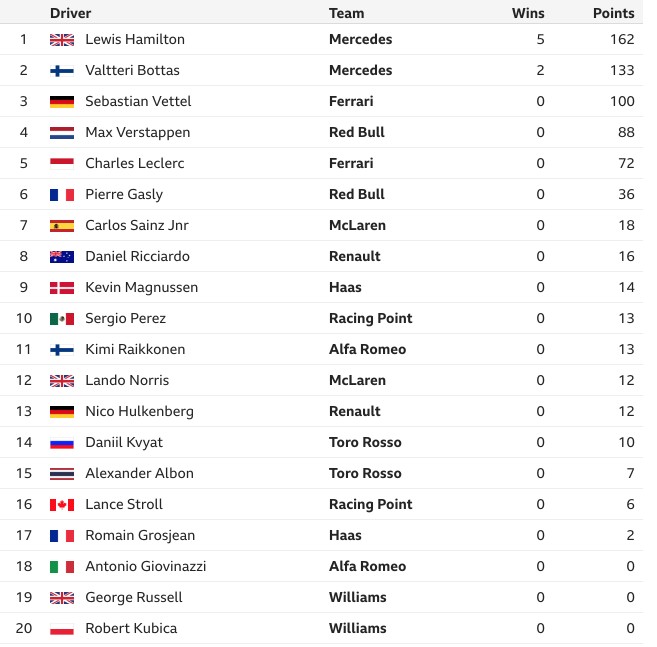Click Racing Point team in Sergio Perez row

pos(370,318)
